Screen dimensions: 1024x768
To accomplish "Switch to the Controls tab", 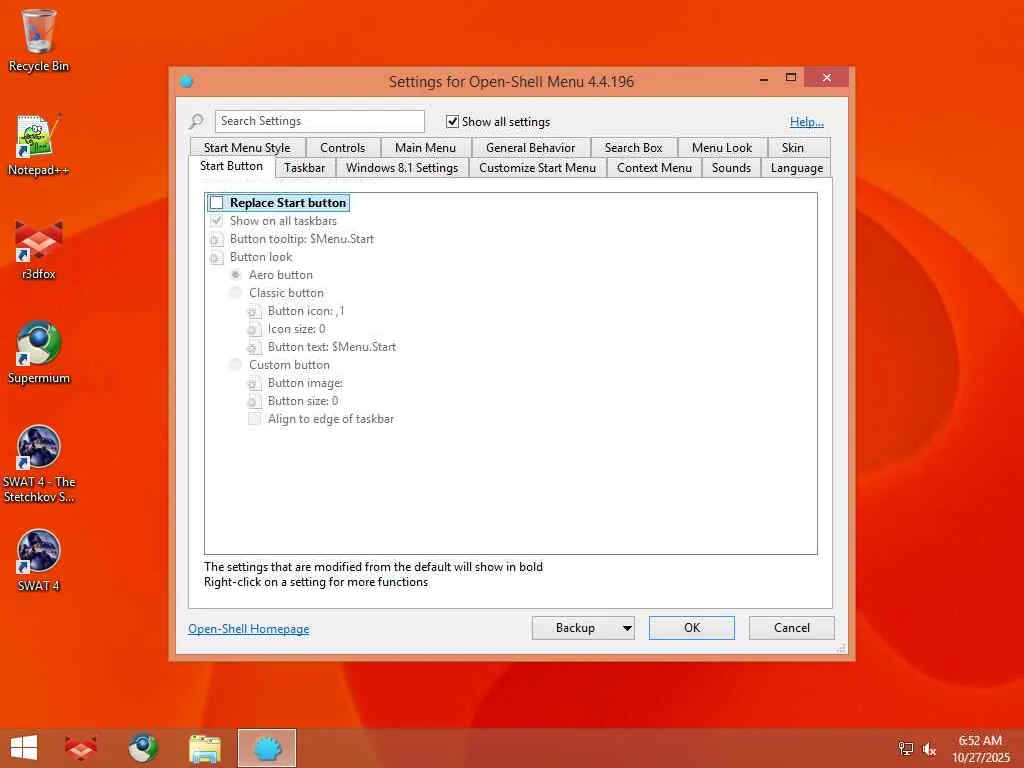I will point(342,148).
